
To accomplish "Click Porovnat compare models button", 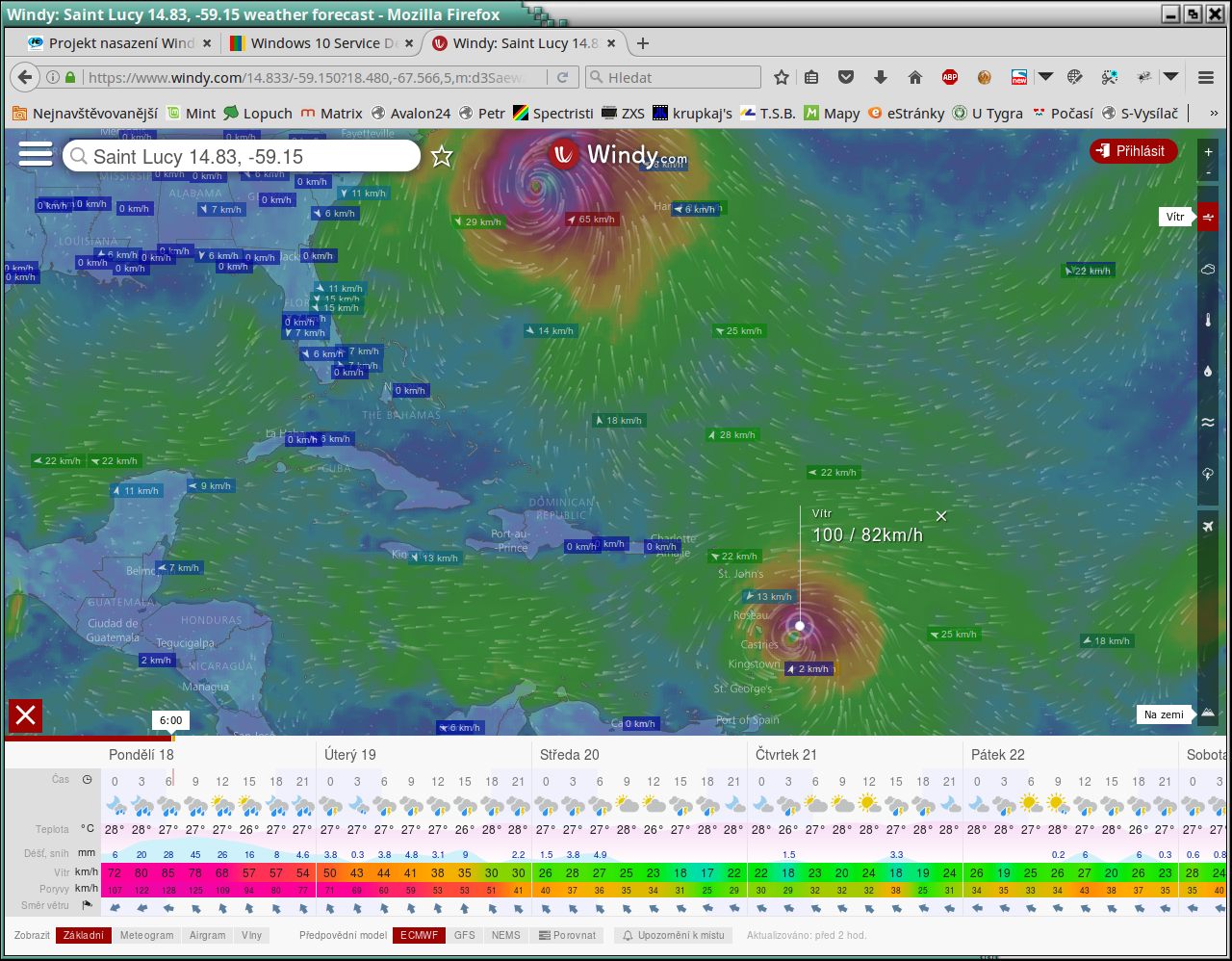I will click(568, 934).
